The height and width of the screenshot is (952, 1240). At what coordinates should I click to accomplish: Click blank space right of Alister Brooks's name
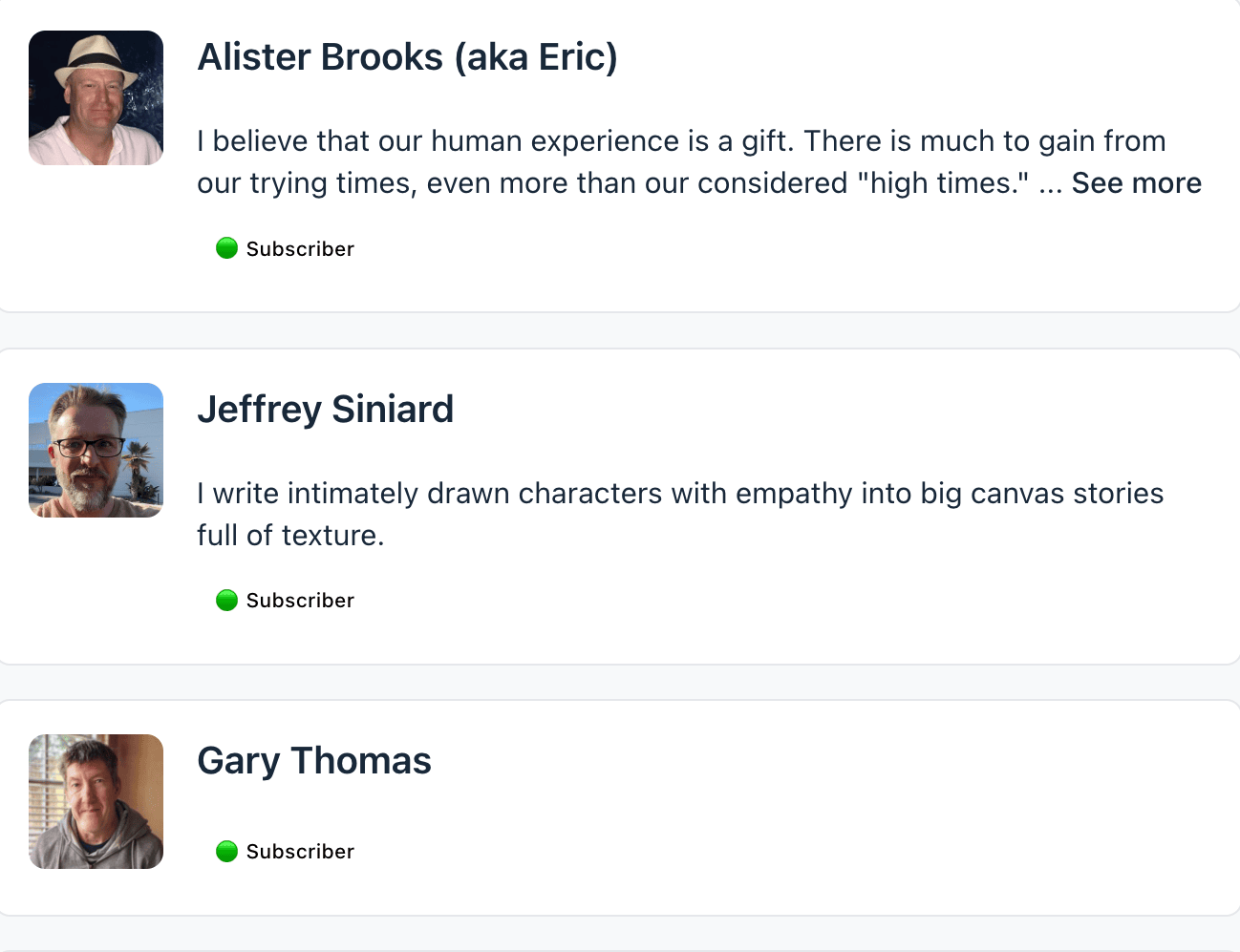coord(908,57)
